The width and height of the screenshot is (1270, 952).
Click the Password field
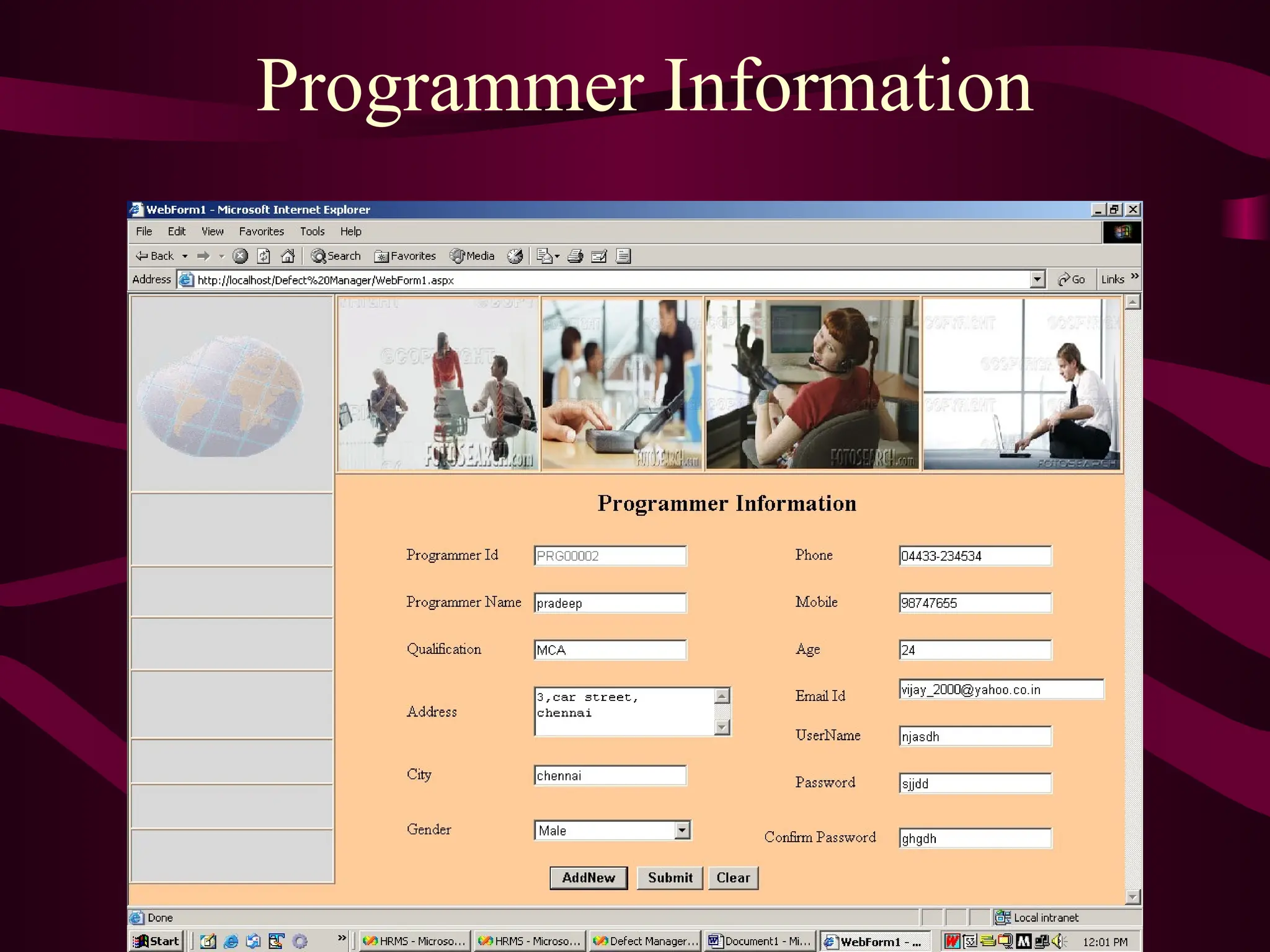(x=975, y=783)
